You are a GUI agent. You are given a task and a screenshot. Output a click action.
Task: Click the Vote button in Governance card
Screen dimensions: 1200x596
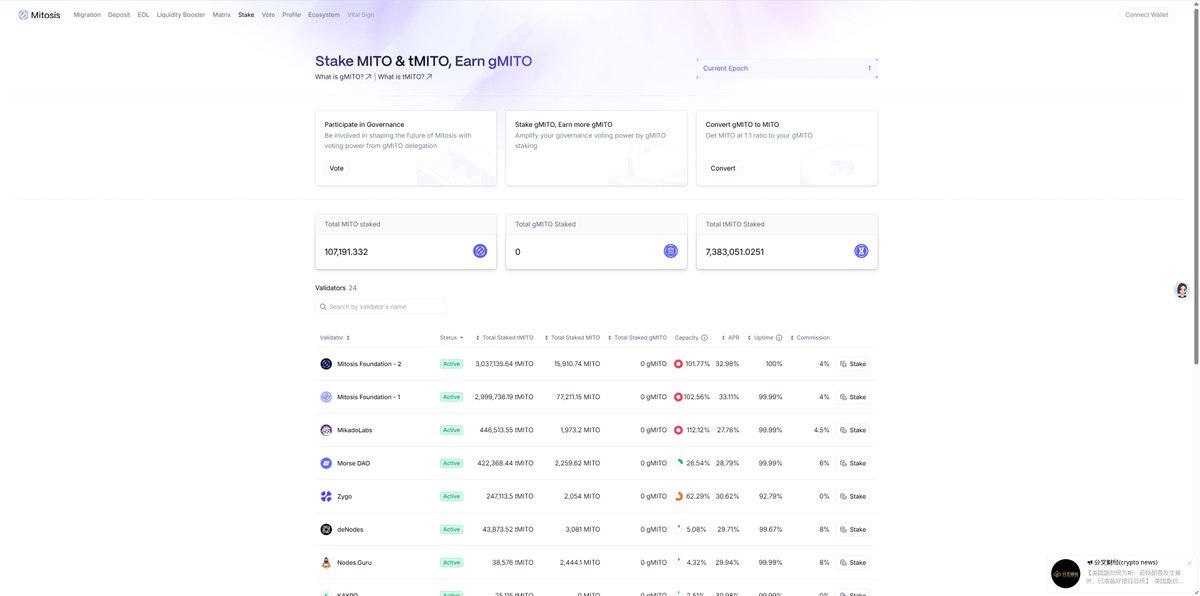coord(337,168)
